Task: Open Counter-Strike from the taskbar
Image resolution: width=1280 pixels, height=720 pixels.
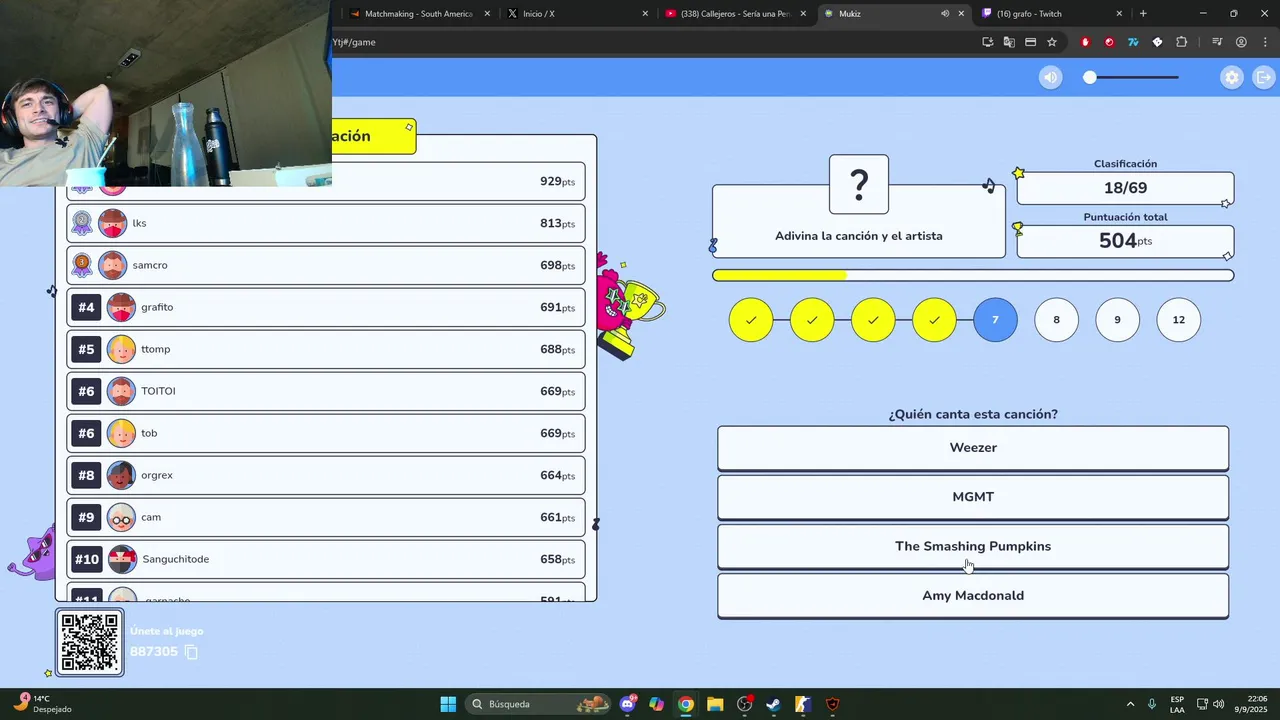Action: pyautogui.click(x=803, y=704)
